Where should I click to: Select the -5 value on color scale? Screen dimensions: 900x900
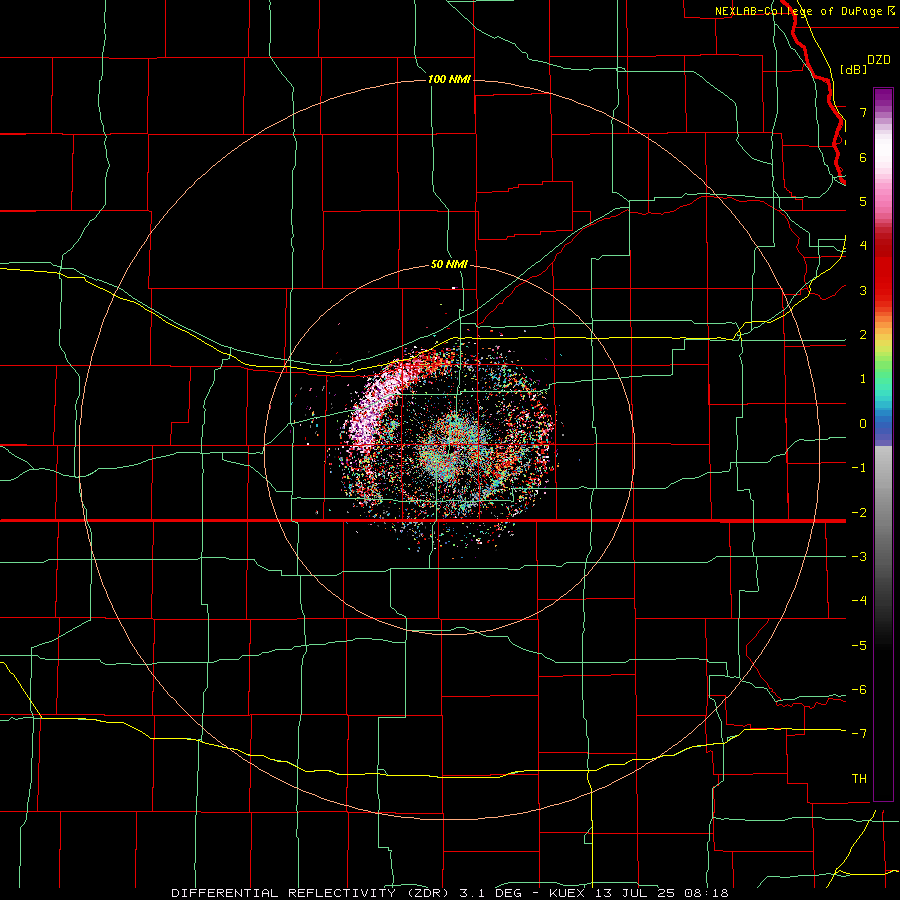[859, 646]
